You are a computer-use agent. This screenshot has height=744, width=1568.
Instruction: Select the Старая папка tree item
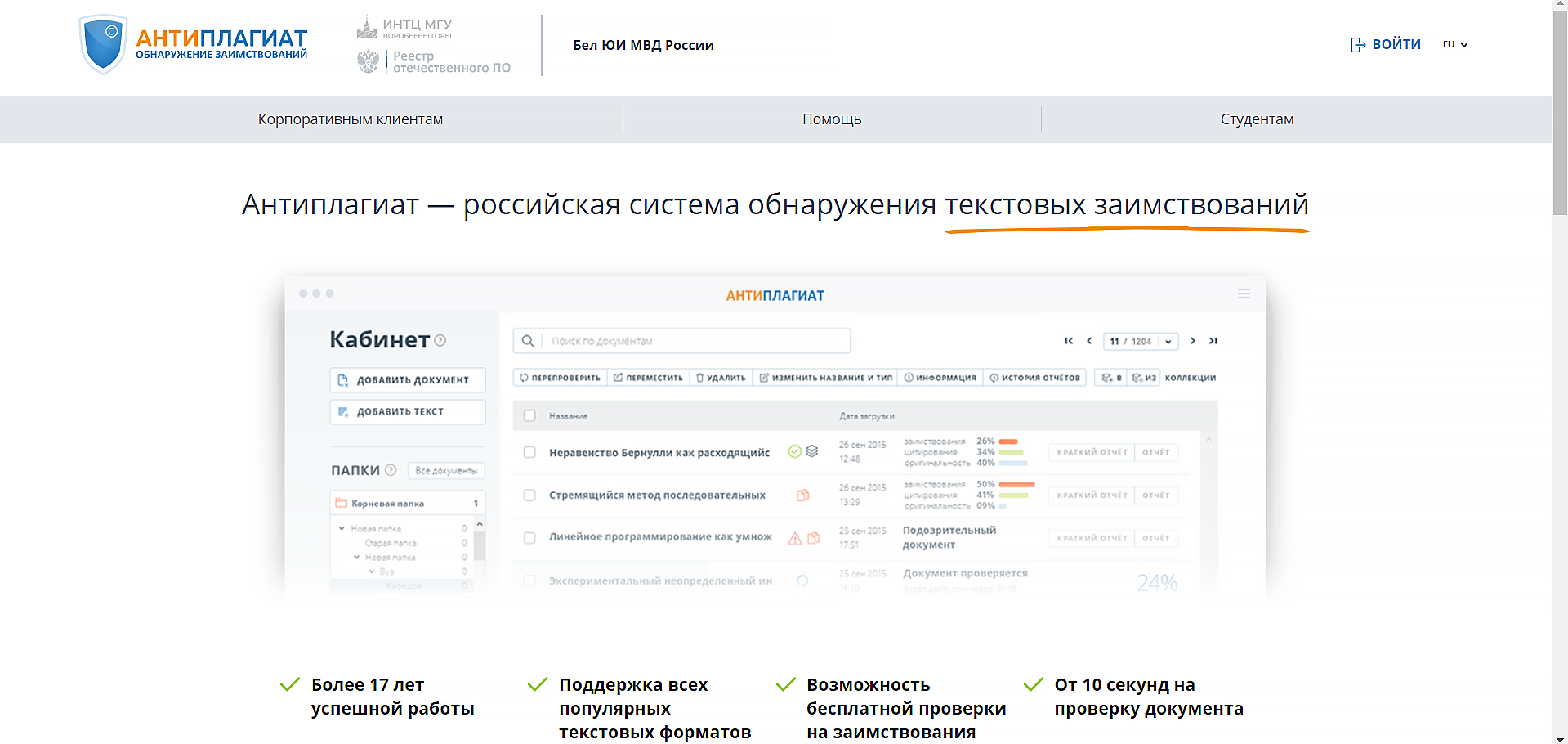tap(391, 543)
